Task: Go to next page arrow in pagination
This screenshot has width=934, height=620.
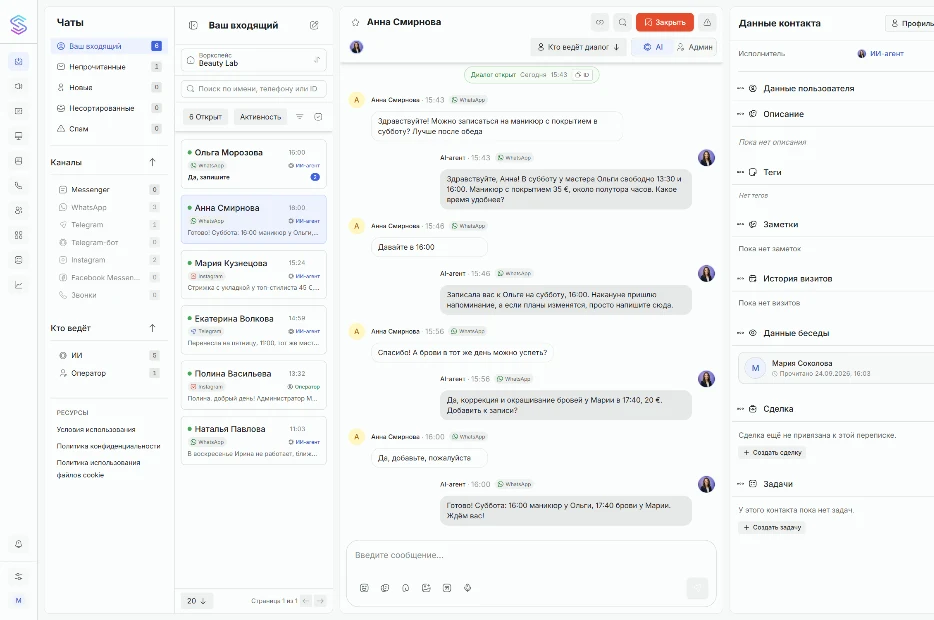Action: [x=320, y=601]
